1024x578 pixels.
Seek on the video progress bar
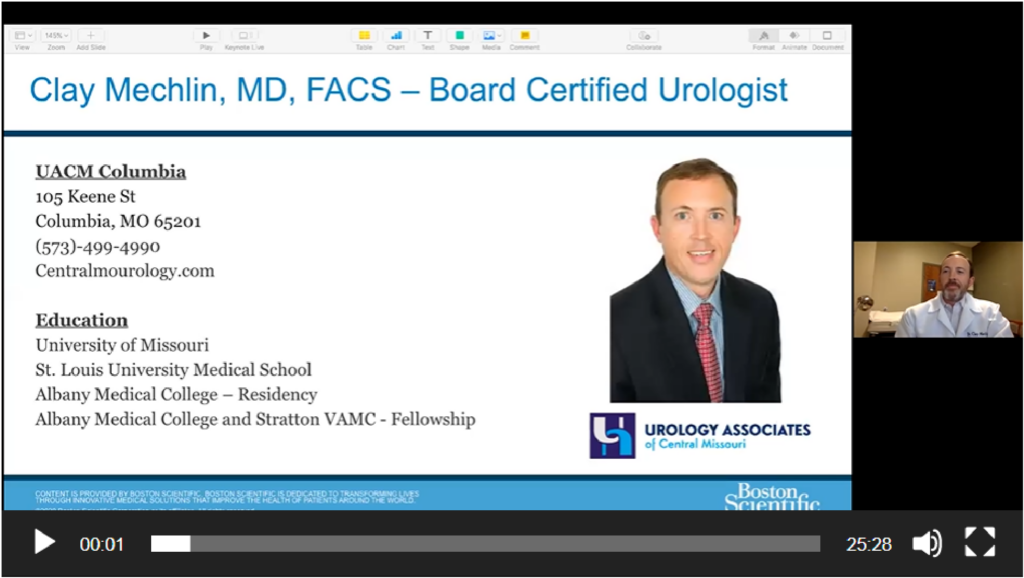[485, 543]
